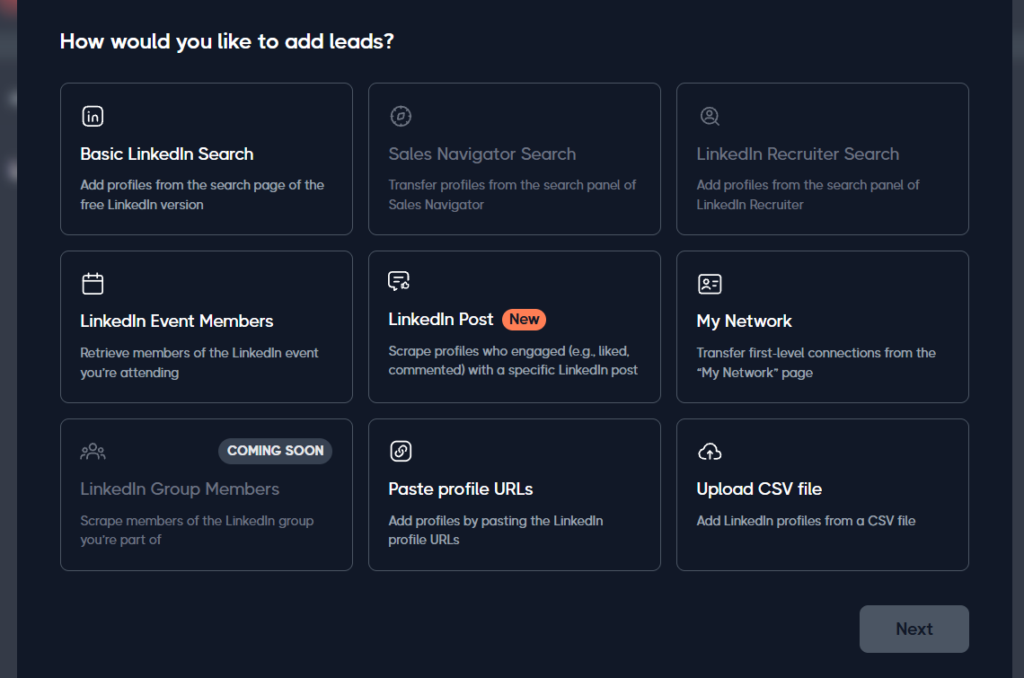Click 'Transfer first-level connections' description

click(x=816, y=363)
